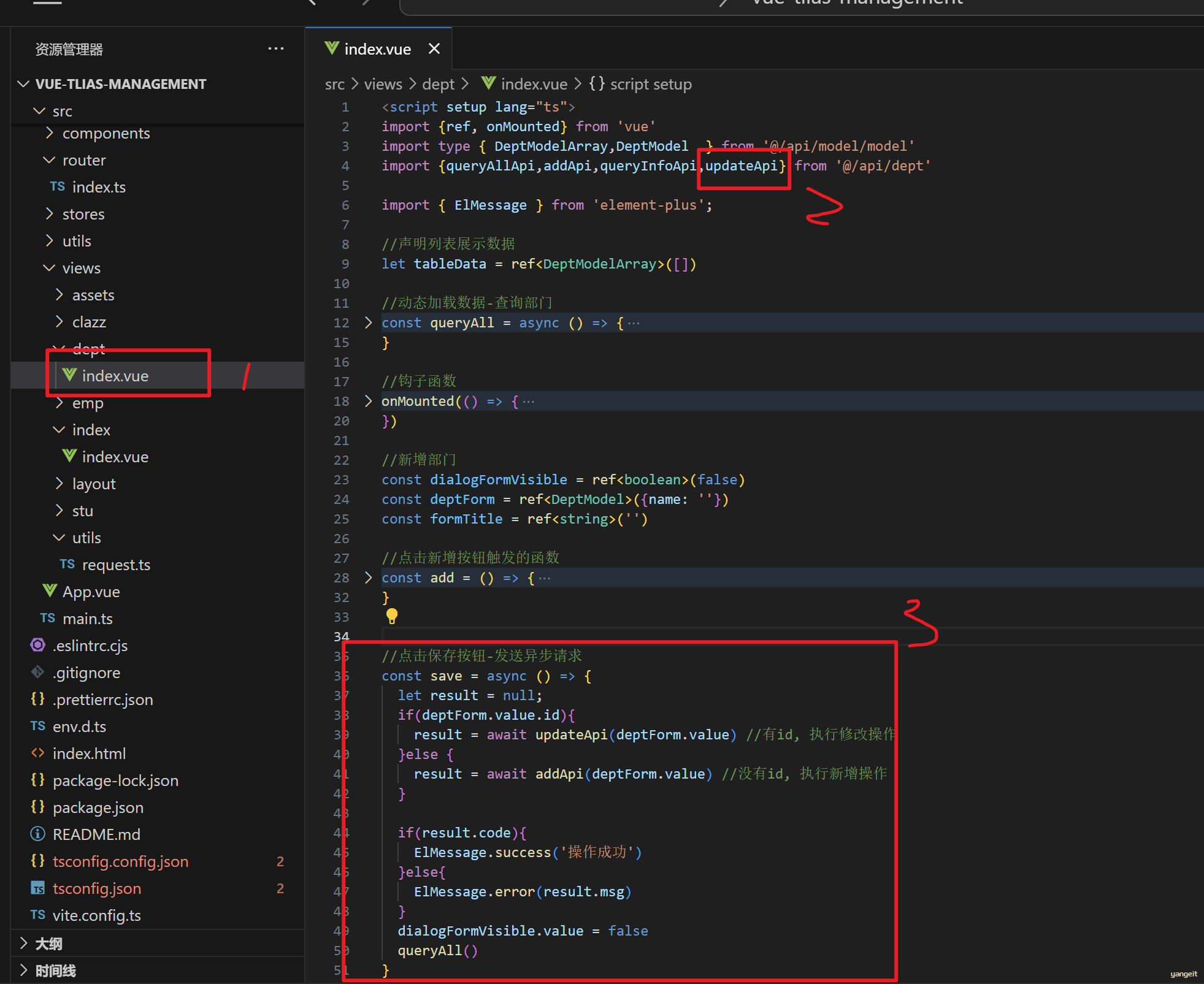Click the script setup breadcrumb segment
1204x984 pixels.
[x=651, y=84]
